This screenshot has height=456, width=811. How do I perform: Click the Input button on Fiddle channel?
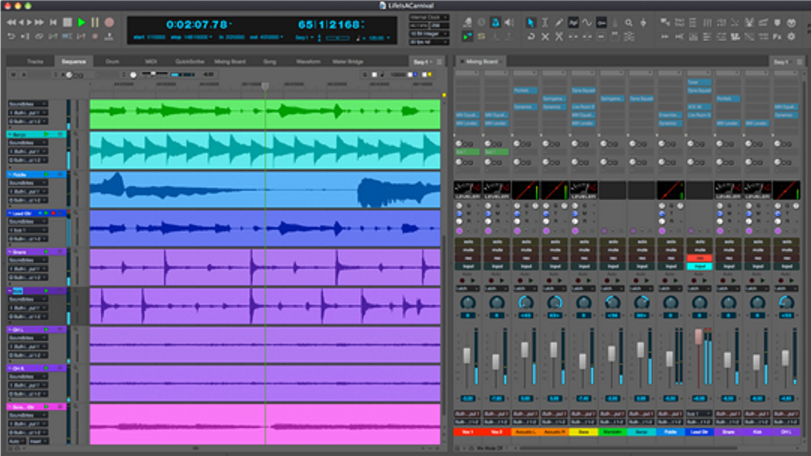tap(670, 266)
